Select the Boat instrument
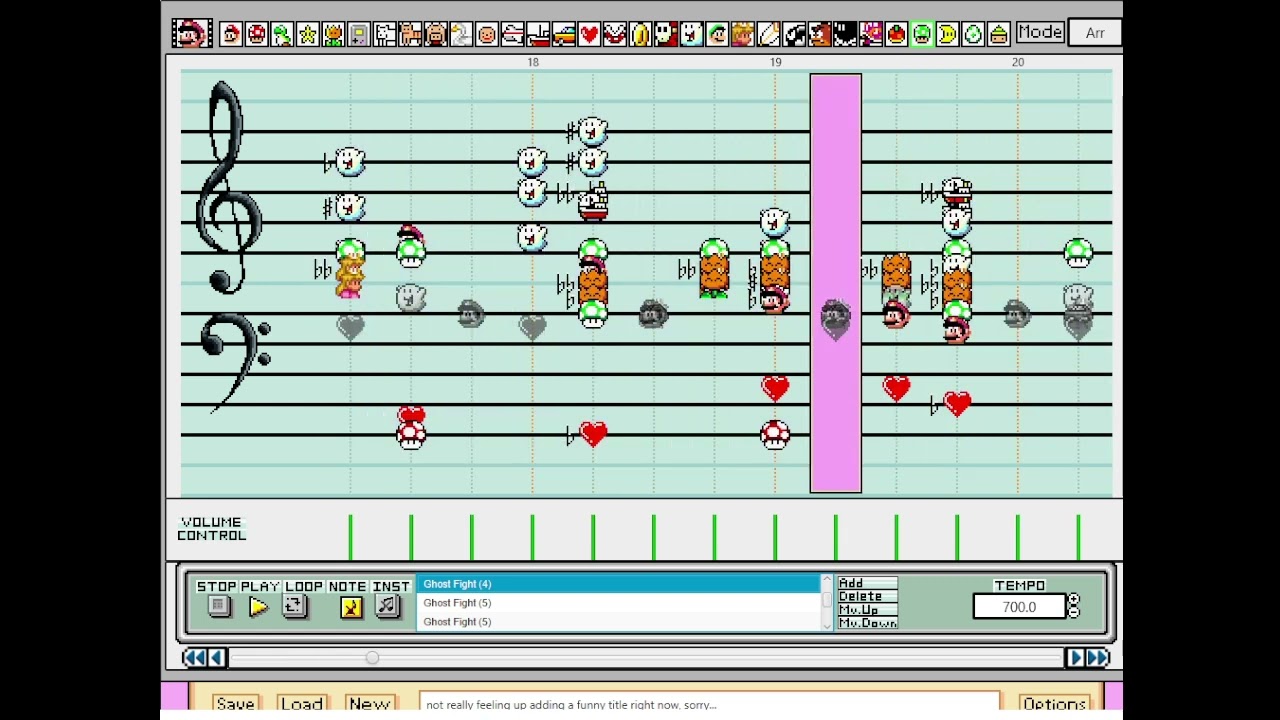The image size is (1280, 720). click(538, 35)
